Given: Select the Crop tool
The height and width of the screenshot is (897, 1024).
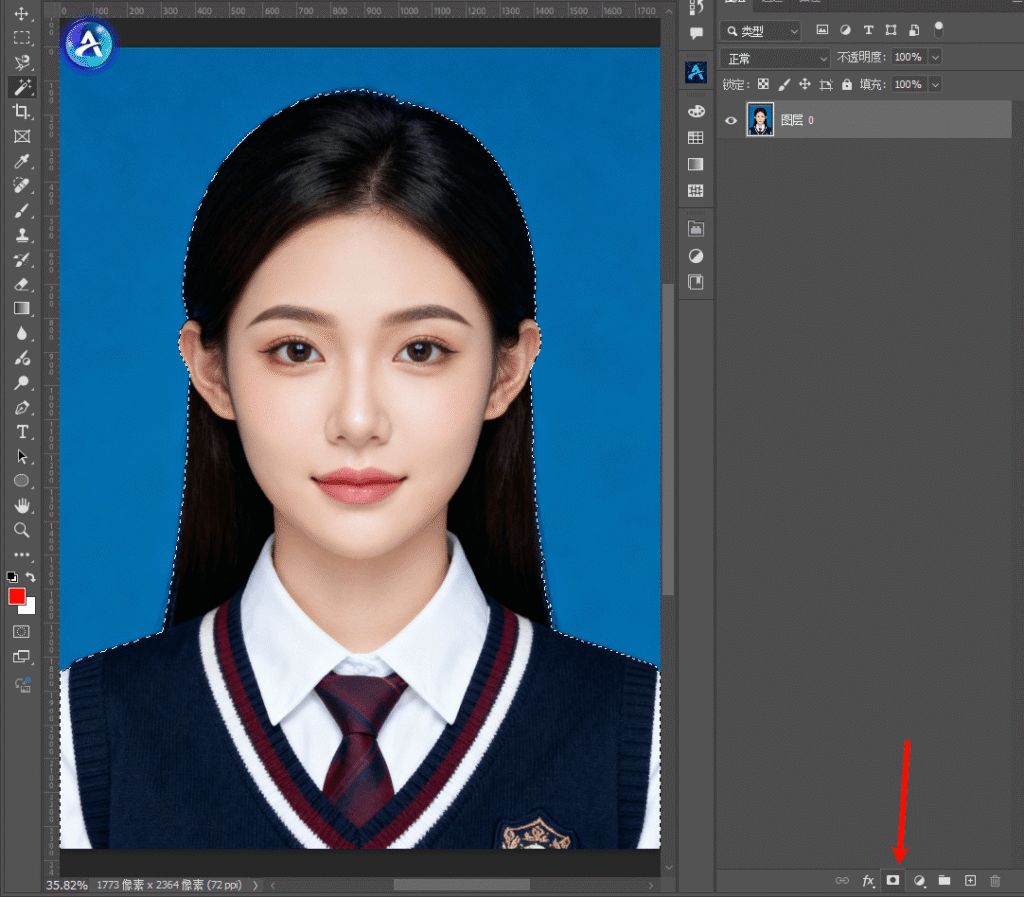Looking at the screenshot, I should (21, 112).
